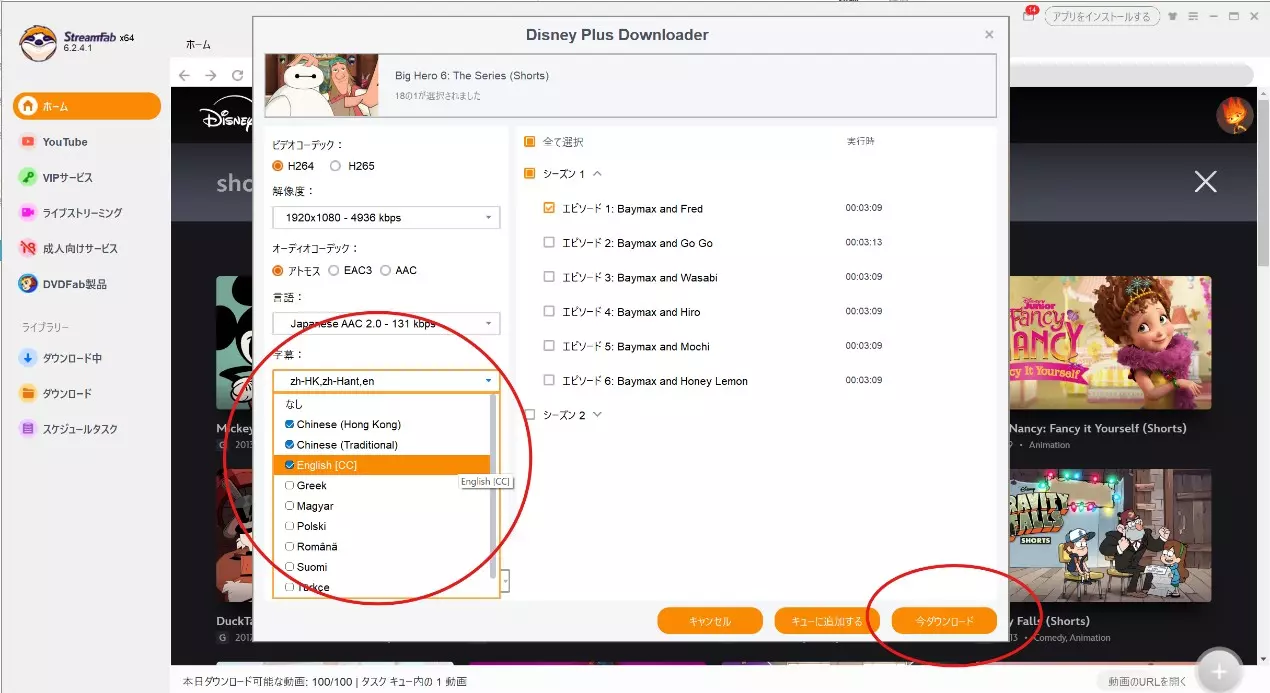
Task: Toggle the 全て選択 checkbox
Action: [x=530, y=142]
